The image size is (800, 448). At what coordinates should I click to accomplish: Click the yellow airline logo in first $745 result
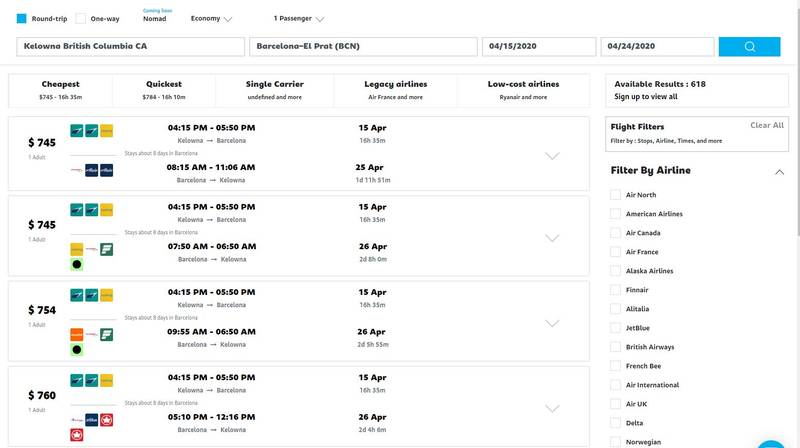[107, 130]
